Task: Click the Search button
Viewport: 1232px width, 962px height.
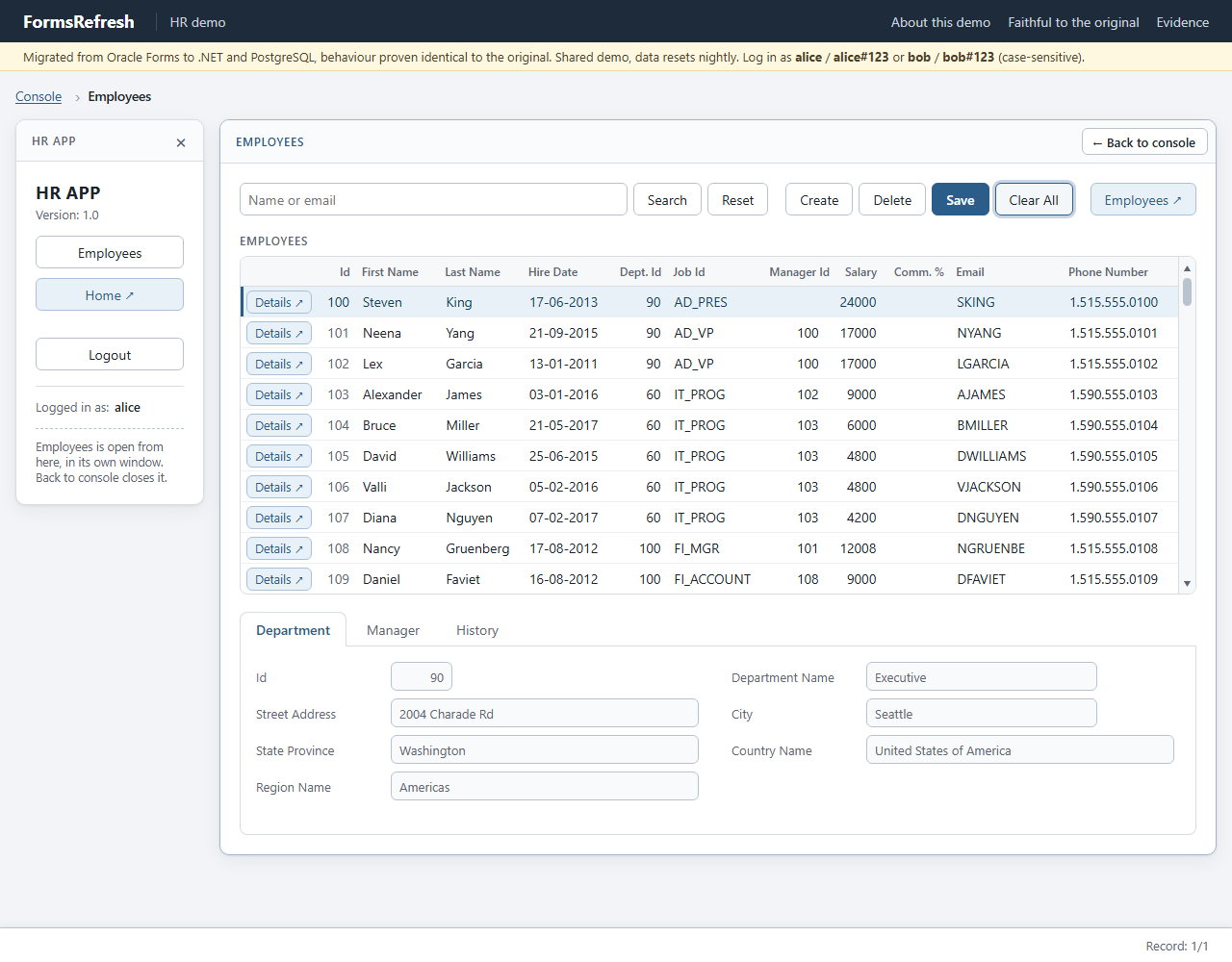Action: [667, 200]
